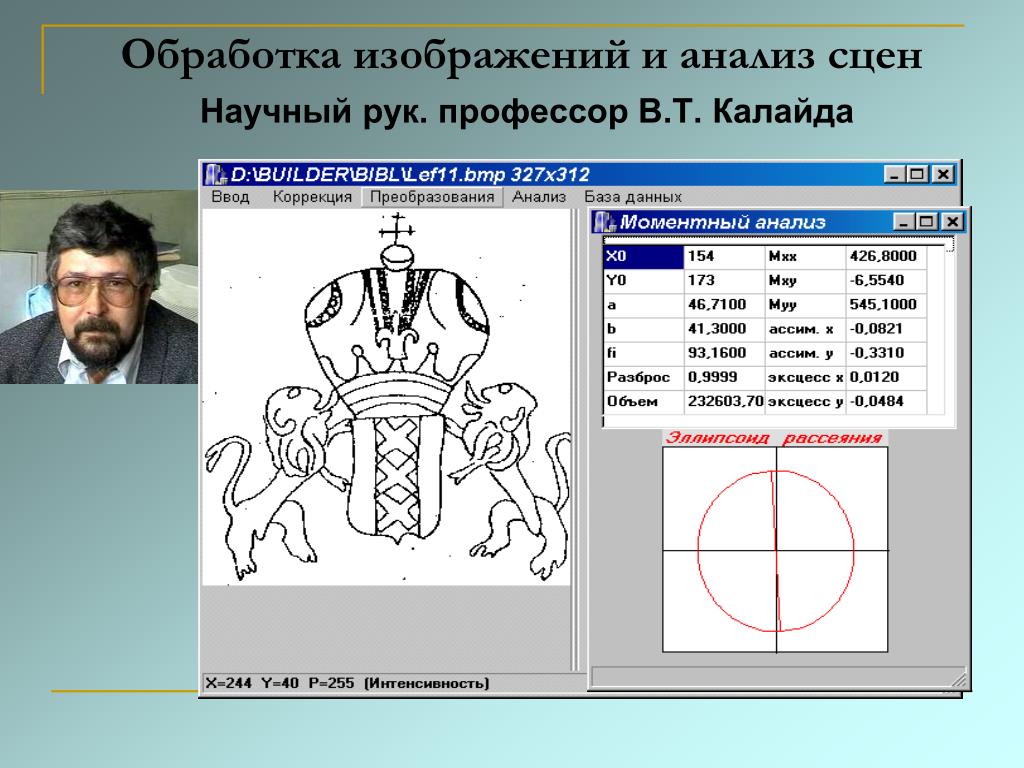Click the Mxx value 426,8000 cell

click(885, 257)
